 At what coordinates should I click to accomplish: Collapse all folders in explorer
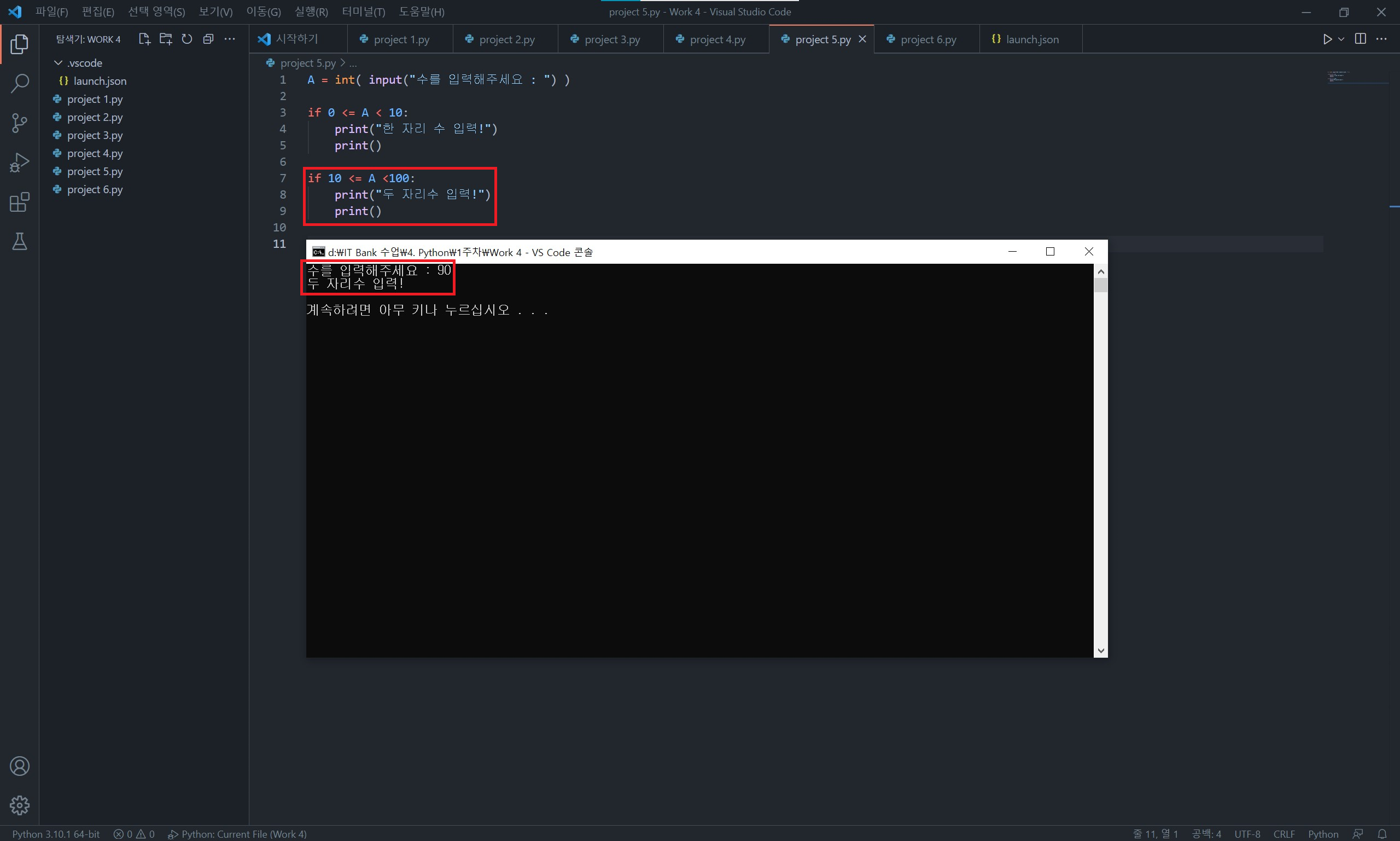pos(208,39)
